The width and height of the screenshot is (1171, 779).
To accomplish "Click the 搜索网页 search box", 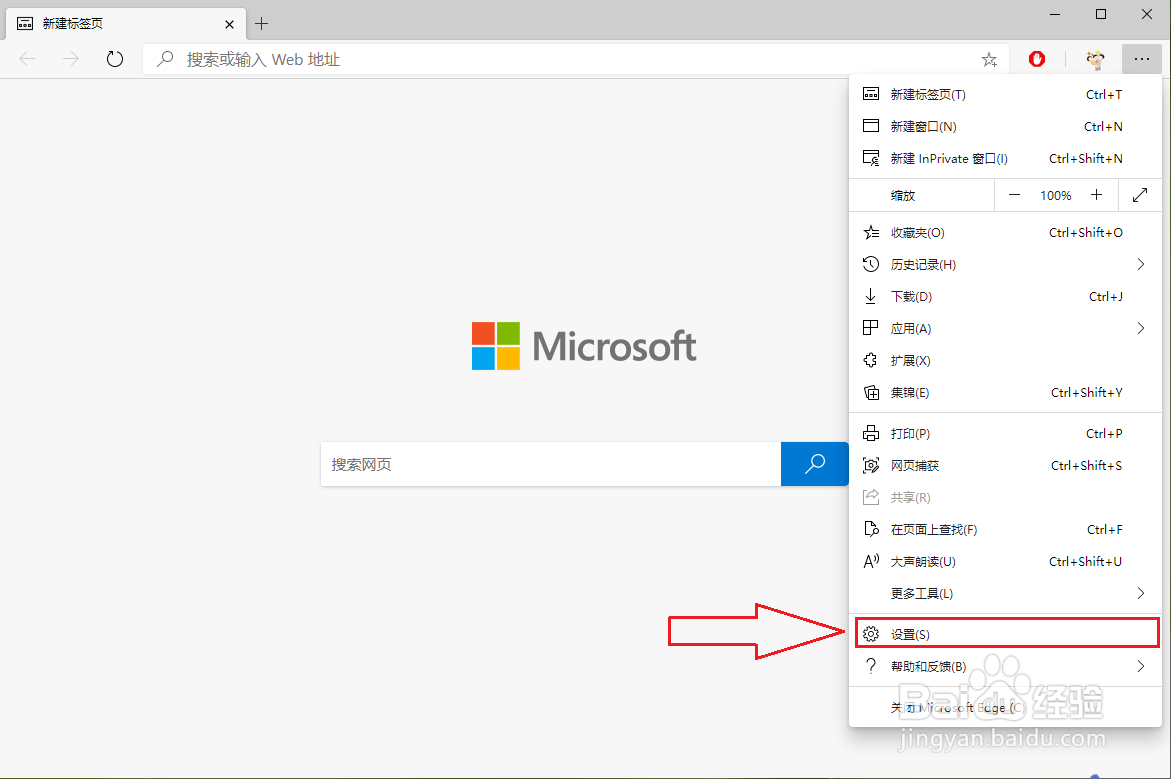I will (x=551, y=464).
